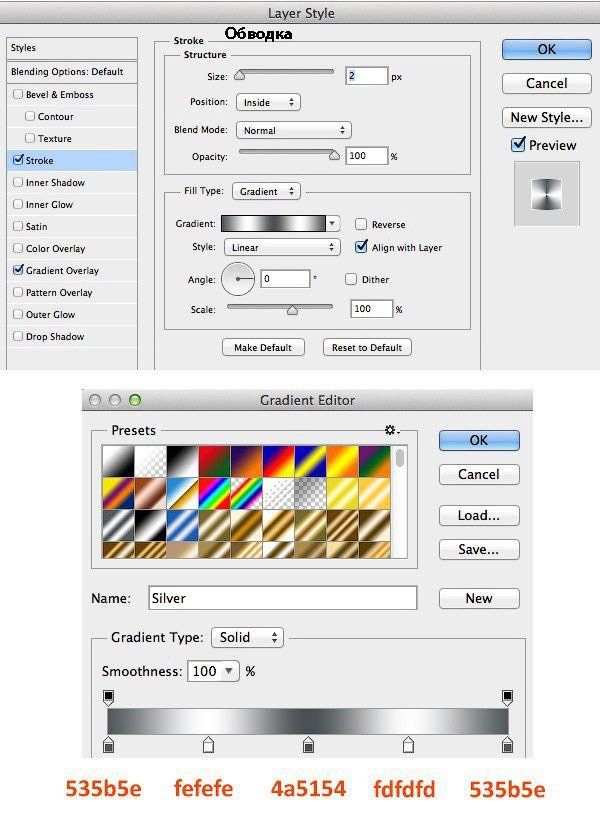Enable Bevel & Emboss effect
600x814 pixels.
pyautogui.click(x=18, y=94)
